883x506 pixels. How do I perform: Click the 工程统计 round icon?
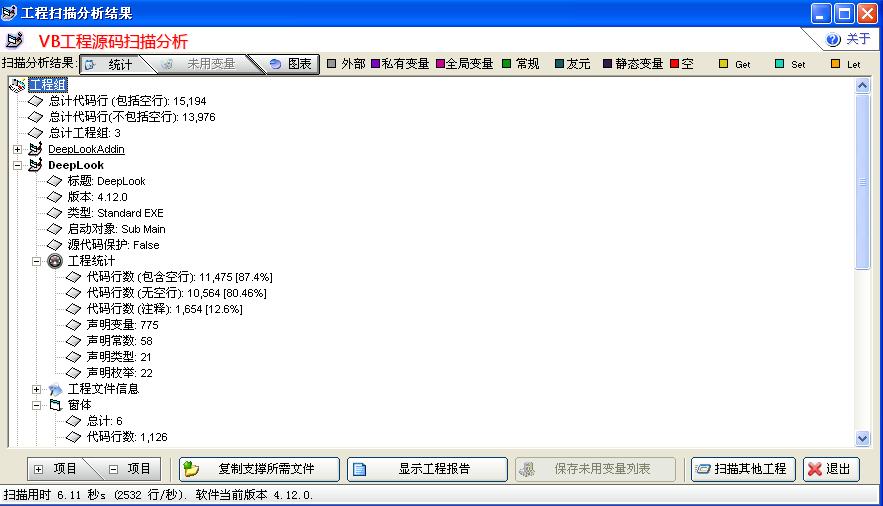55,261
